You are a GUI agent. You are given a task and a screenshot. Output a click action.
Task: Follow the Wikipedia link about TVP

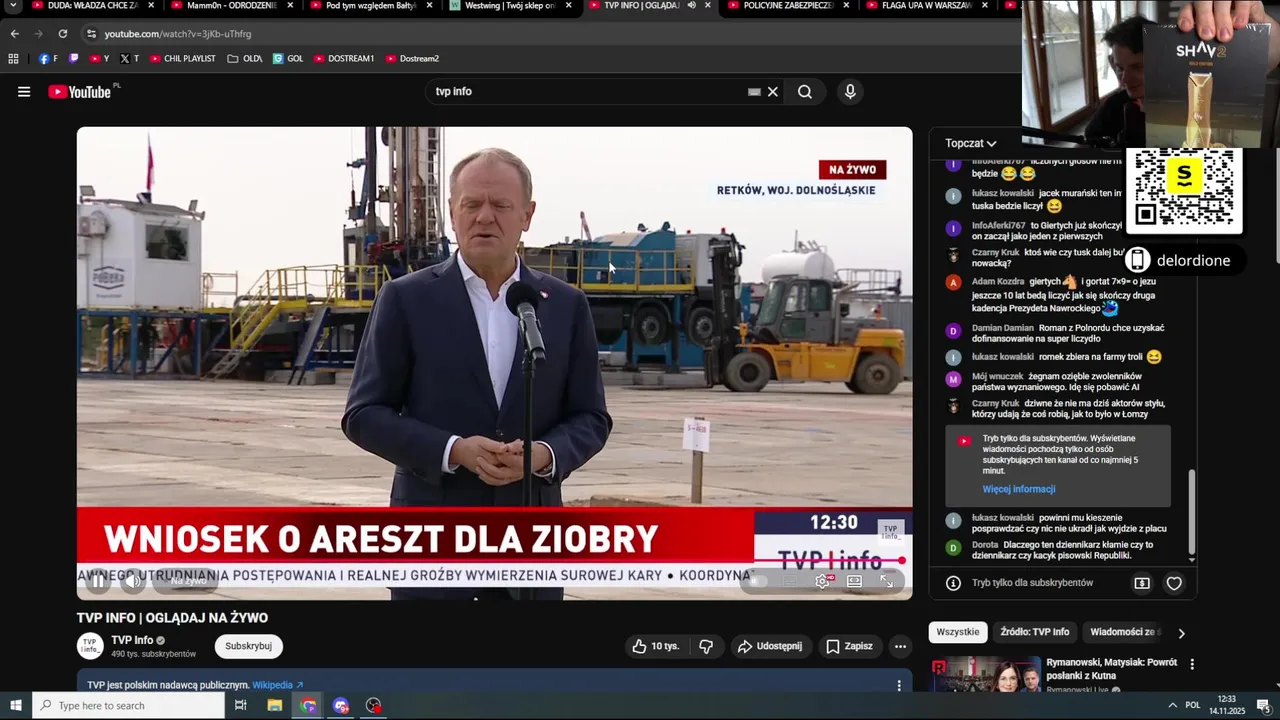[x=277, y=685]
